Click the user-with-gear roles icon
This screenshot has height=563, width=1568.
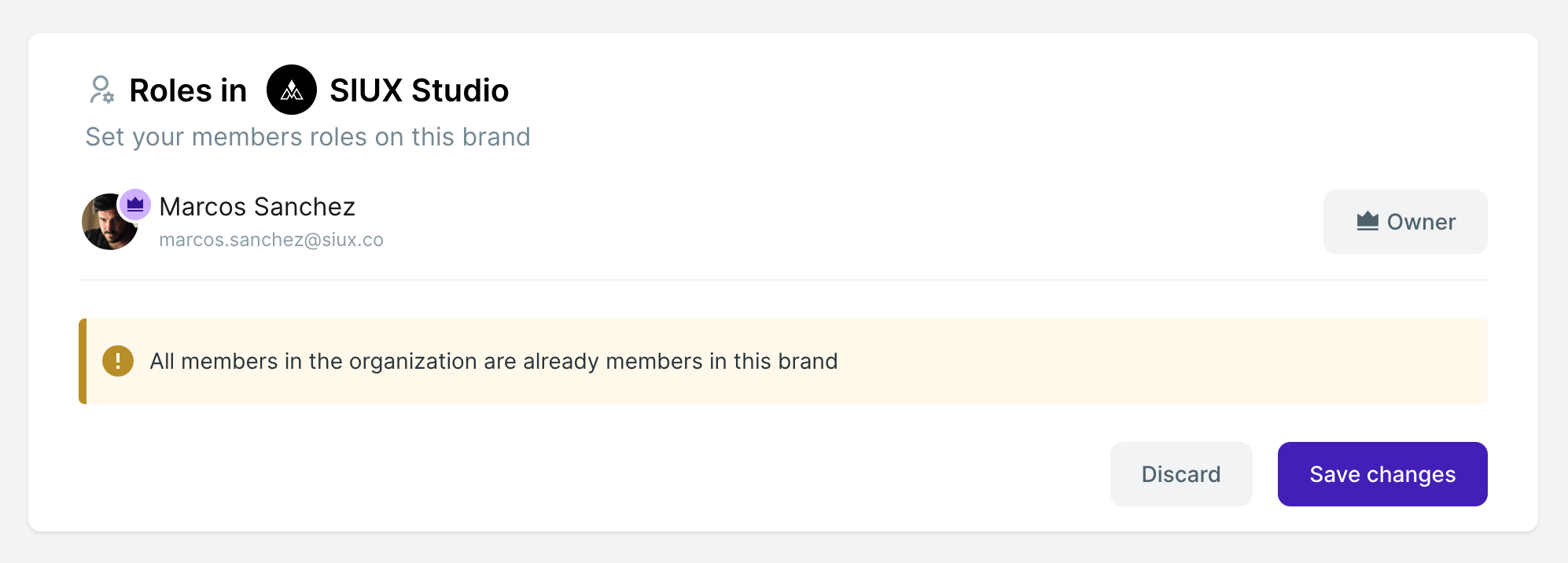[101, 90]
